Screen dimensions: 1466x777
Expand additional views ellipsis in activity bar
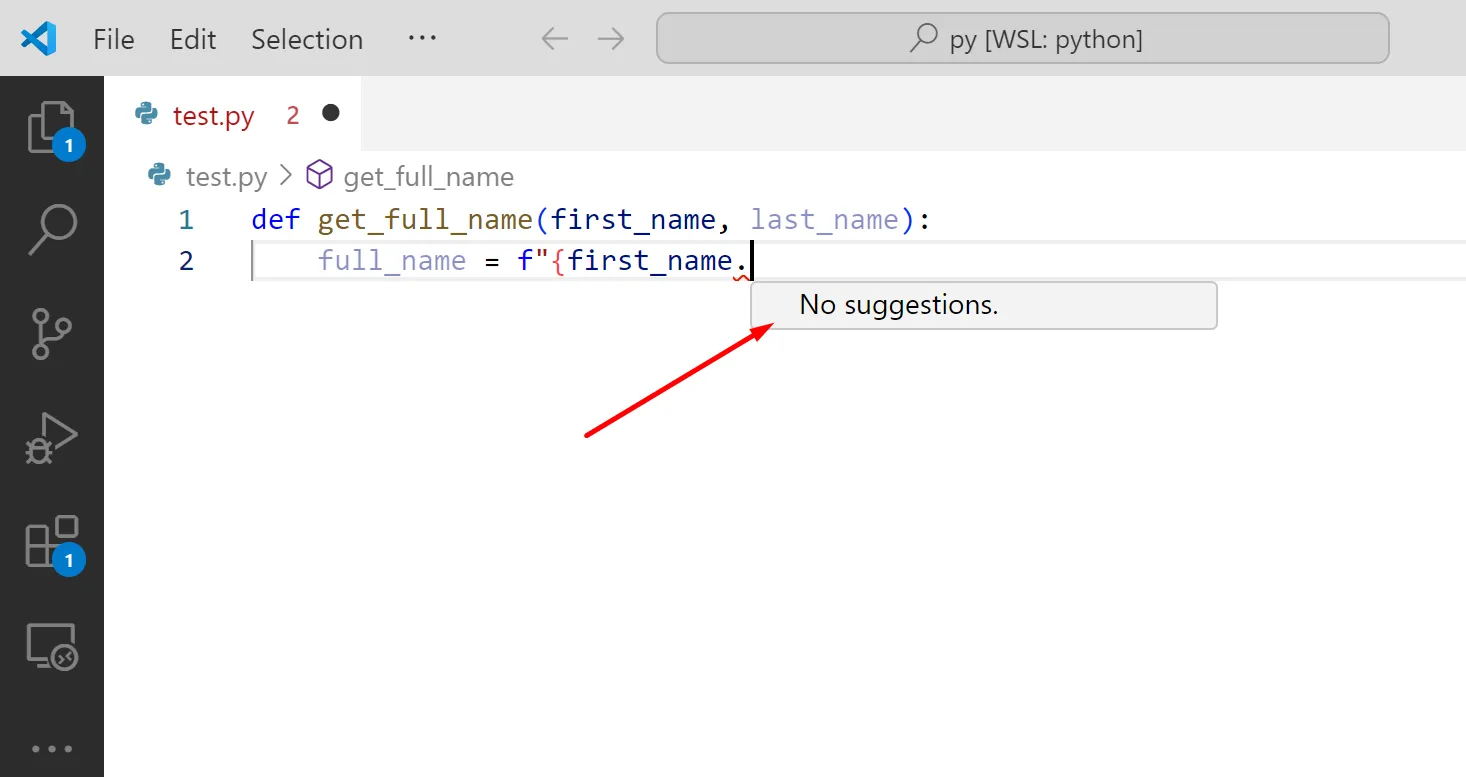[51, 749]
